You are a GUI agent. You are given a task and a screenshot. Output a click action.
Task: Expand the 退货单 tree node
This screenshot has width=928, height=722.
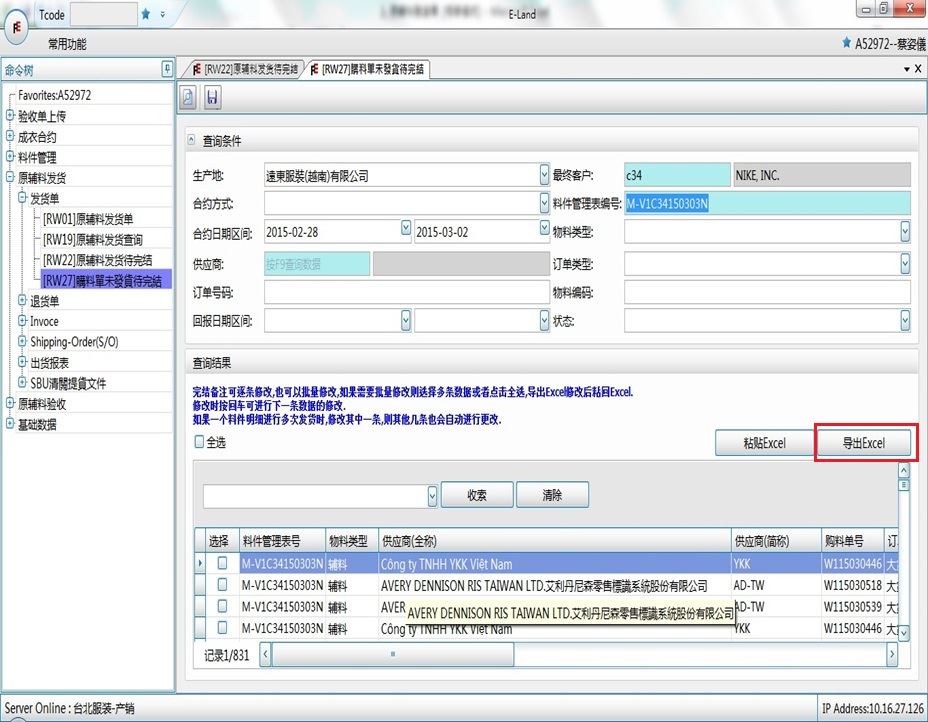click(x=23, y=301)
